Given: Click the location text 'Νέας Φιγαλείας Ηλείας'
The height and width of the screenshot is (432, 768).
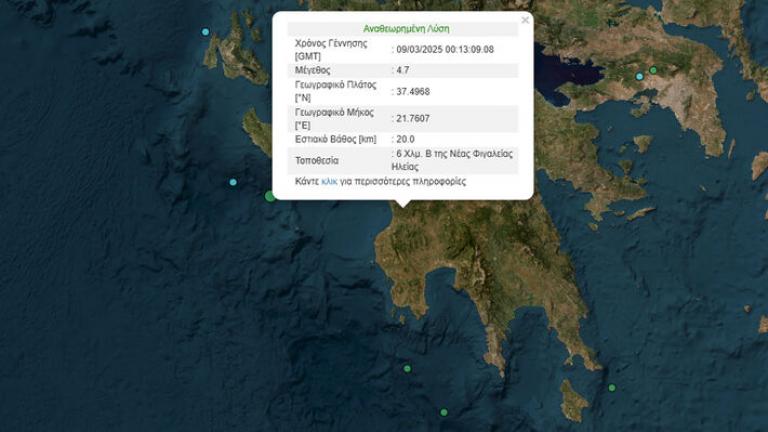Looking at the screenshot, I should 457,160.
